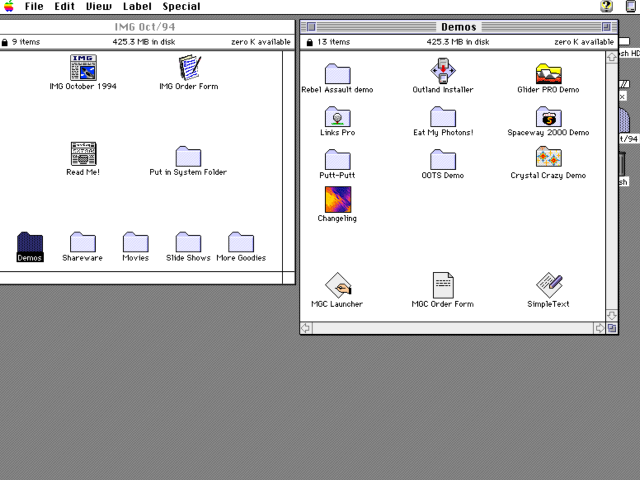The image size is (640, 480).
Task: Open the Special menu
Action: (181, 7)
